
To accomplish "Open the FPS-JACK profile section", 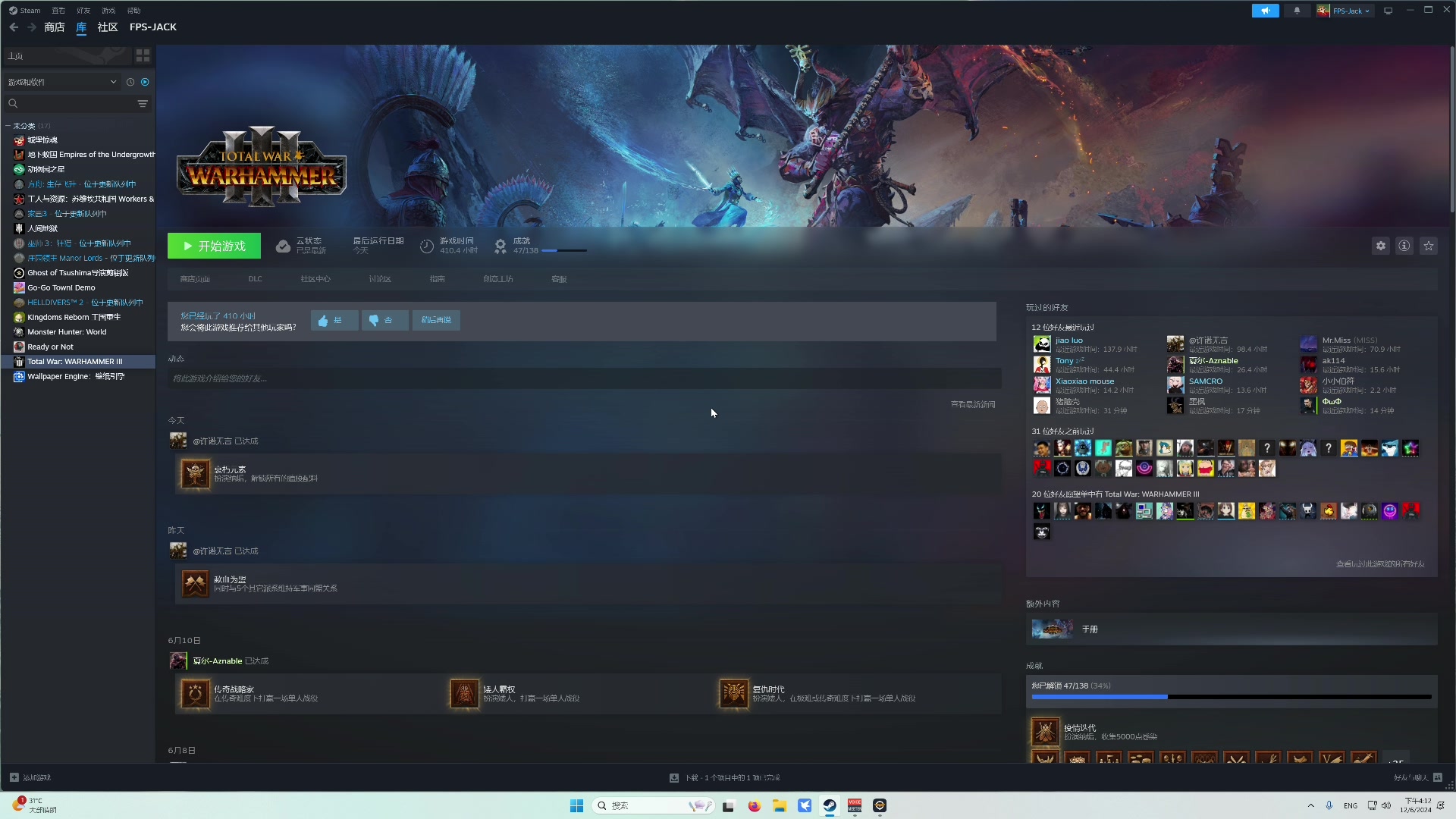I will pyautogui.click(x=153, y=27).
